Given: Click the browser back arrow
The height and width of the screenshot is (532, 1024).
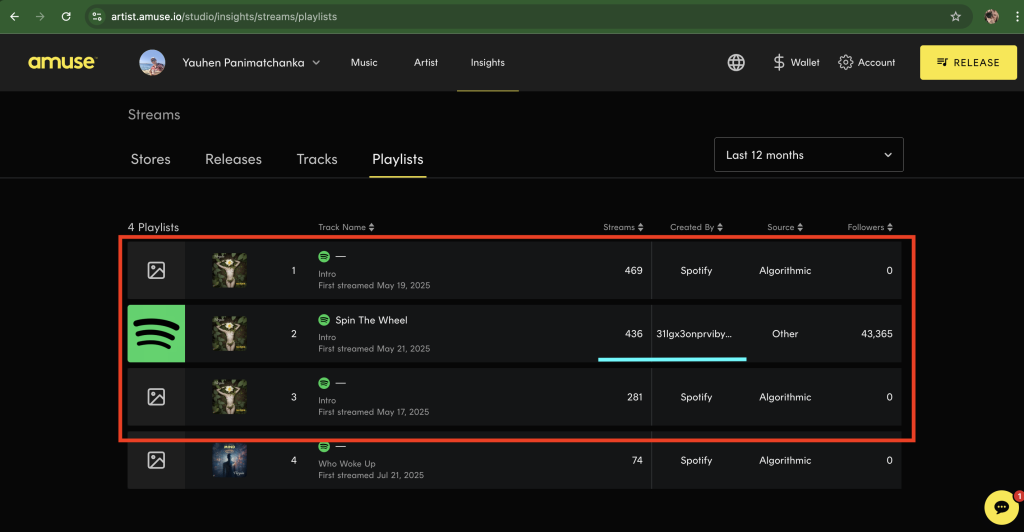Looking at the screenshot, I should point(14,16).
